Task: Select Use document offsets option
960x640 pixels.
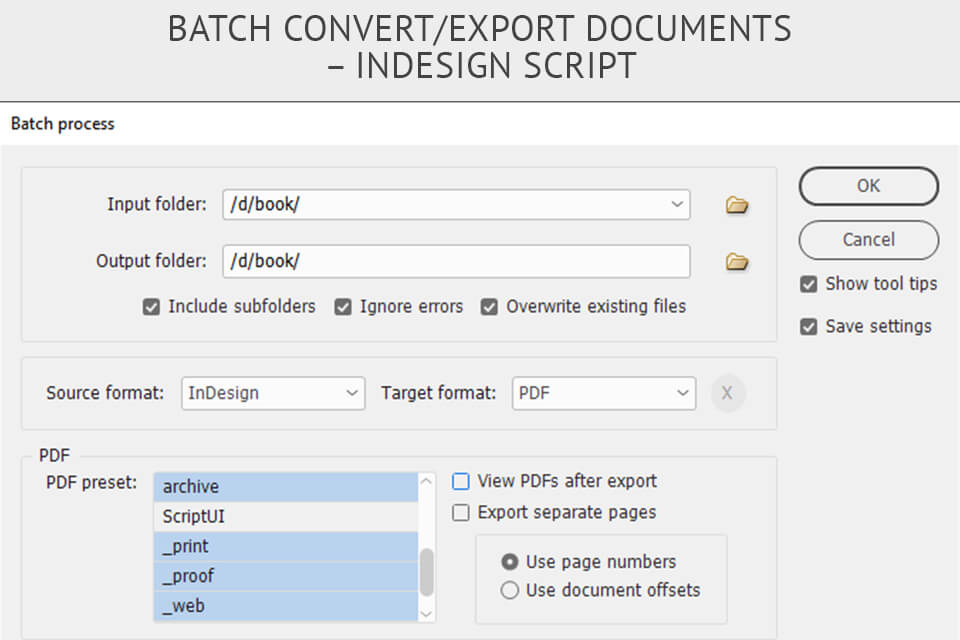Action: pos(510,590)
